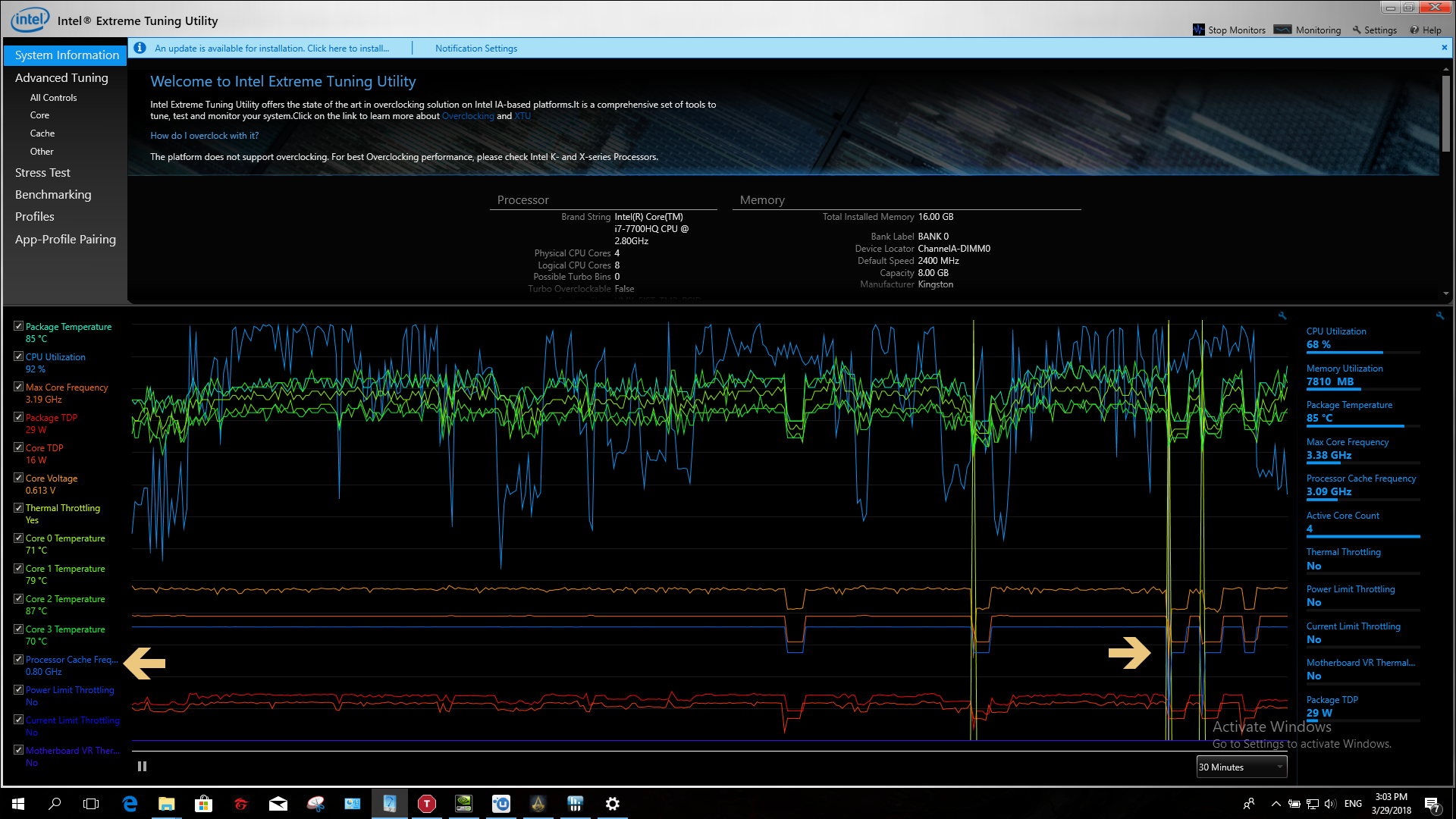This screenshot has width=1456, height=819.
Task: Click the info icon in update notification
Action: click(x=140, y=48)
